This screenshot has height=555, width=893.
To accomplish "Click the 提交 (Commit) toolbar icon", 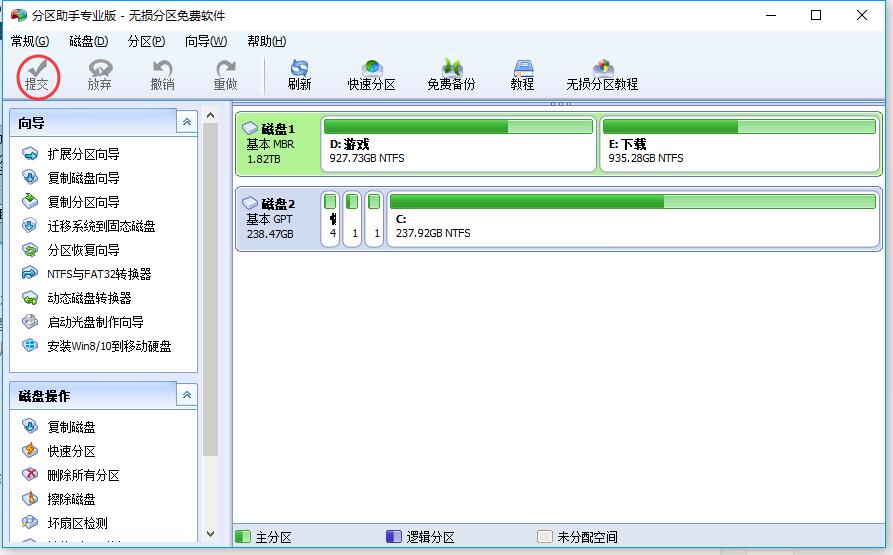I will [x=37, y=75].
